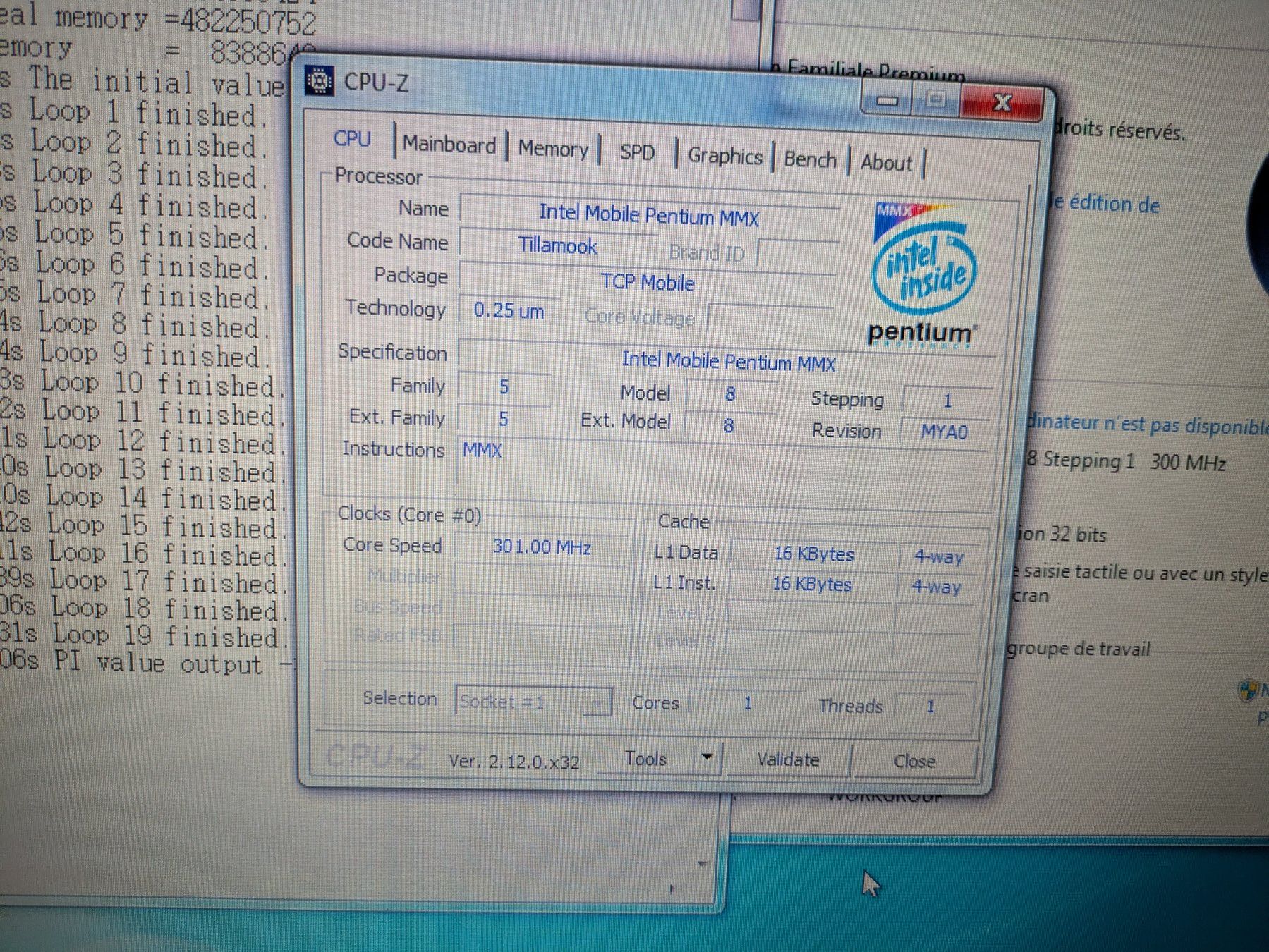Screen dimensions: 1269x952
Task: Switch to the Mainboard tab
Action: tap(449, 145)
